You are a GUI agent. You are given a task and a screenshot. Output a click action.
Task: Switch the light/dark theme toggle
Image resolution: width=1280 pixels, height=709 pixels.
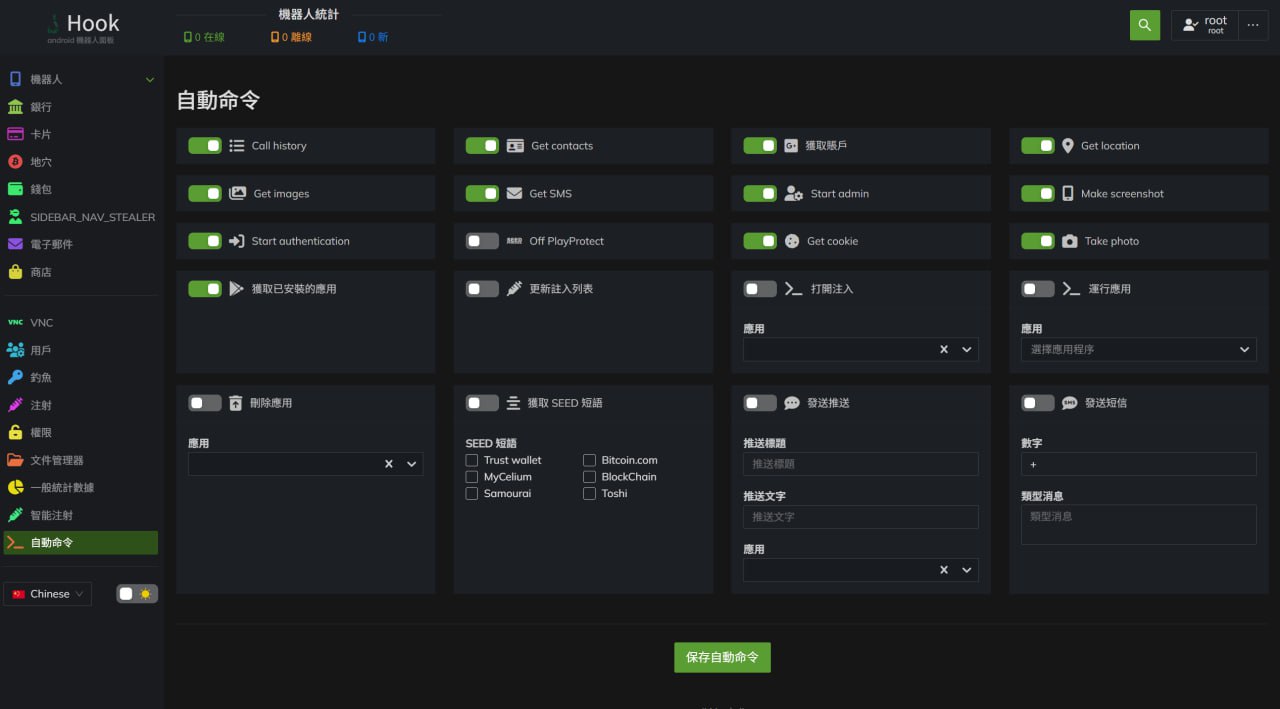point(137,594)
